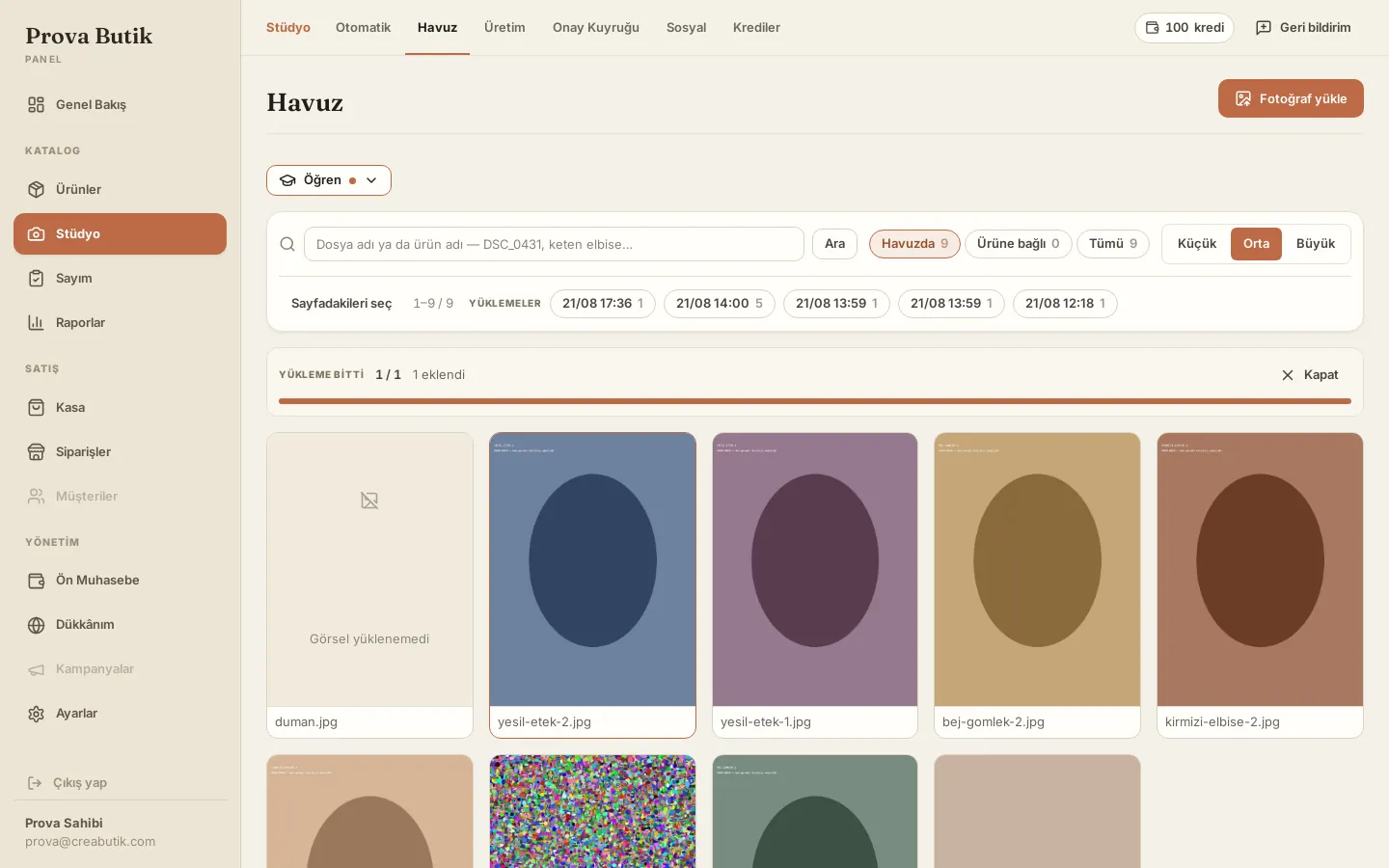Toggle the 21/08 14:00 upload filter

(x=720, y=304)
